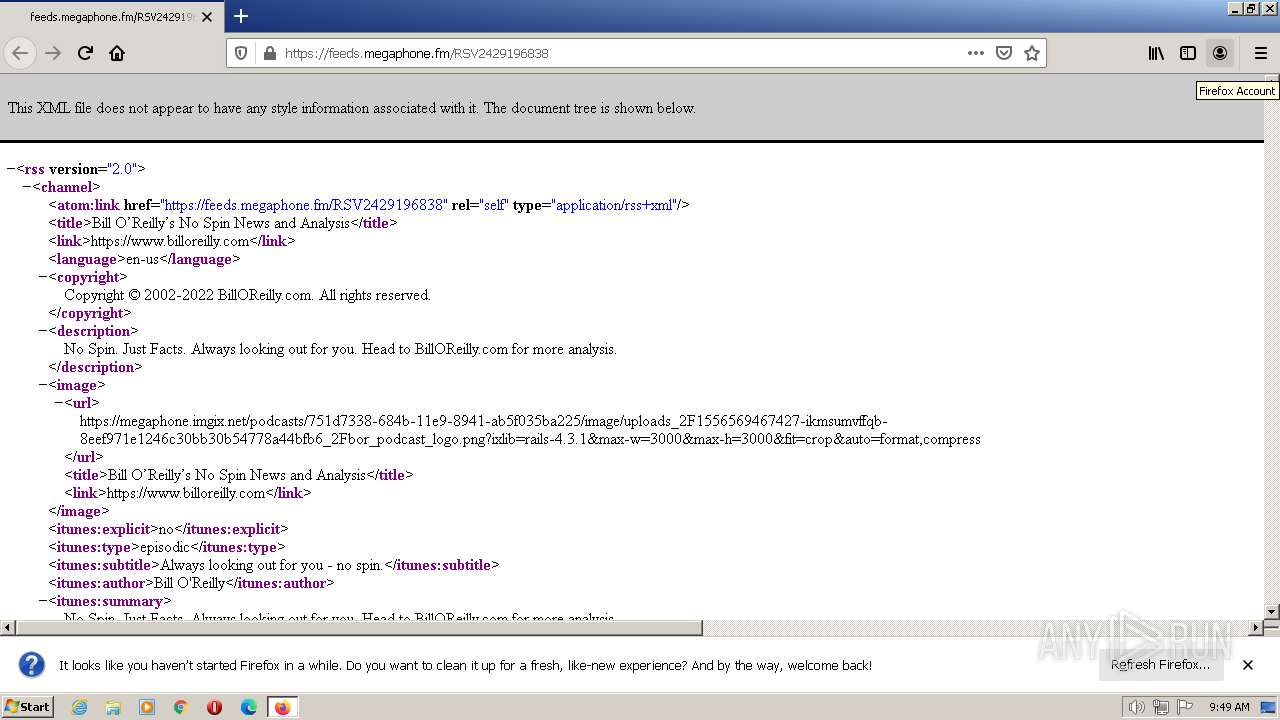Click the Copyright 2002-2022 text line
Screen dimensions: 1280x720
[247, 295]
